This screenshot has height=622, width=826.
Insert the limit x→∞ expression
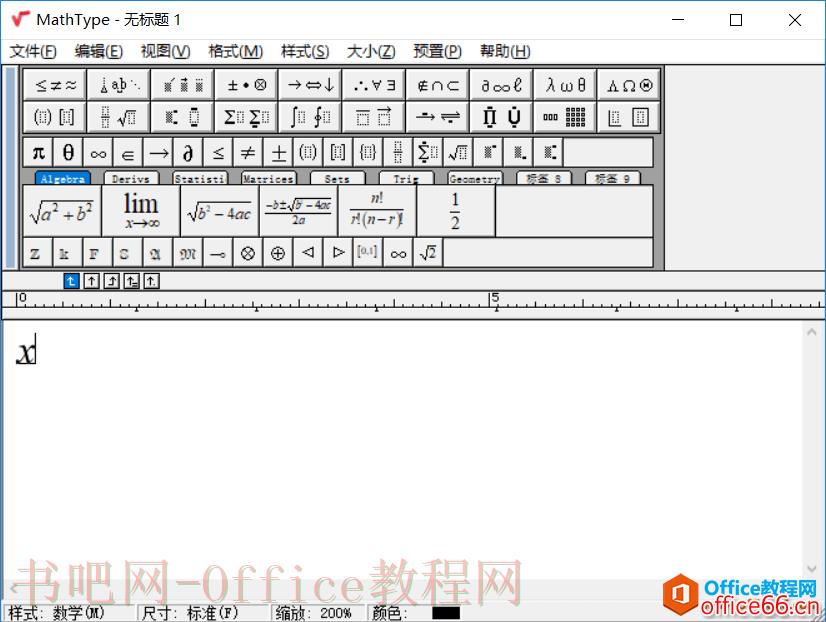click(141, 211)
